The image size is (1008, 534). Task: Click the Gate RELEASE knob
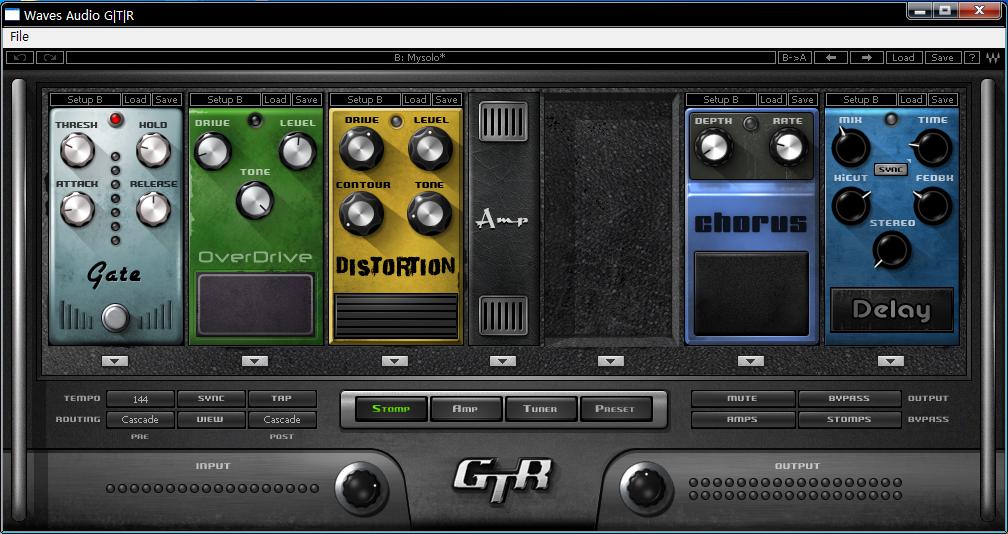coord(153,209)
